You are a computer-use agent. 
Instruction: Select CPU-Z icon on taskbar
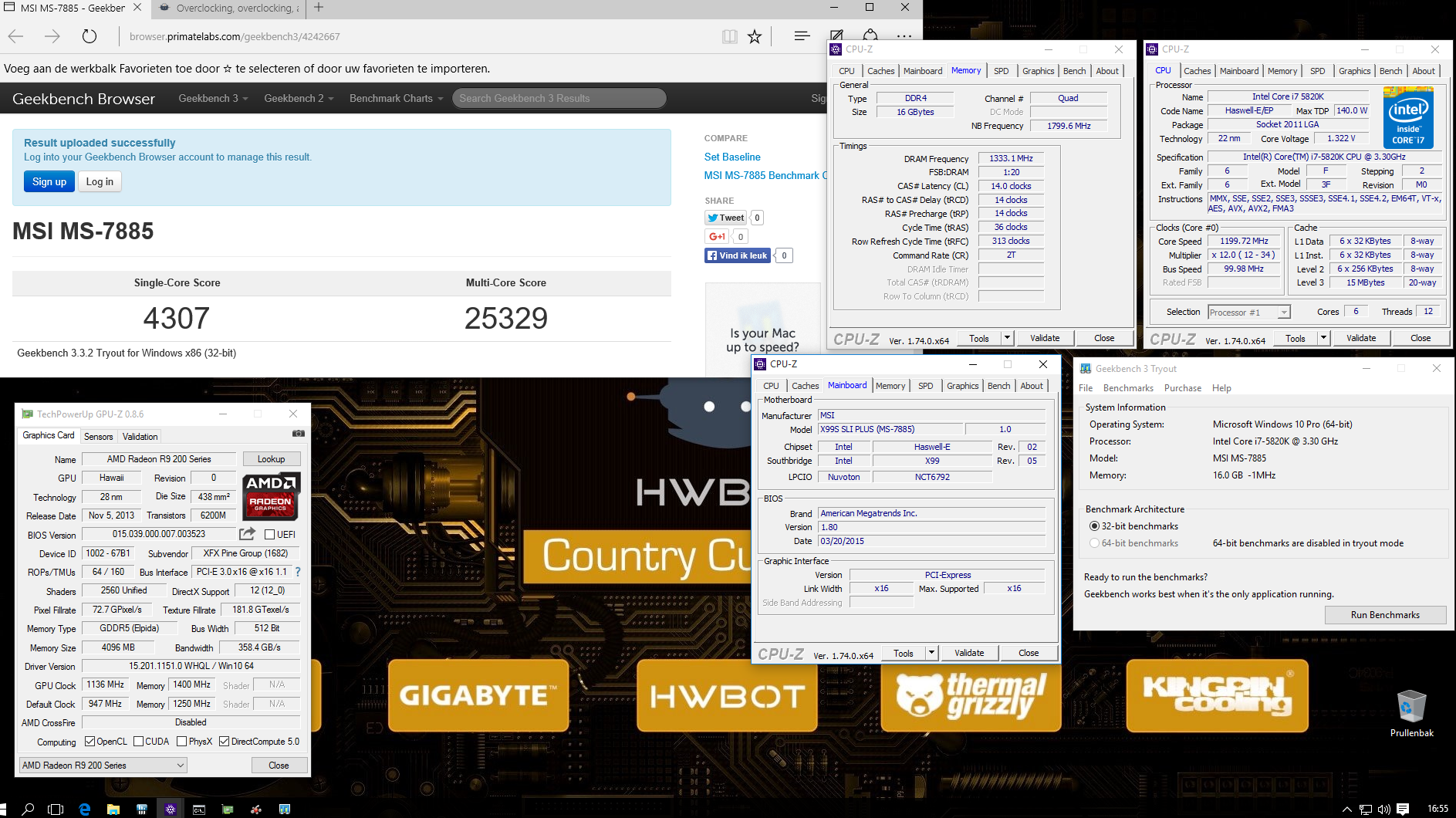tap(171, 809)
